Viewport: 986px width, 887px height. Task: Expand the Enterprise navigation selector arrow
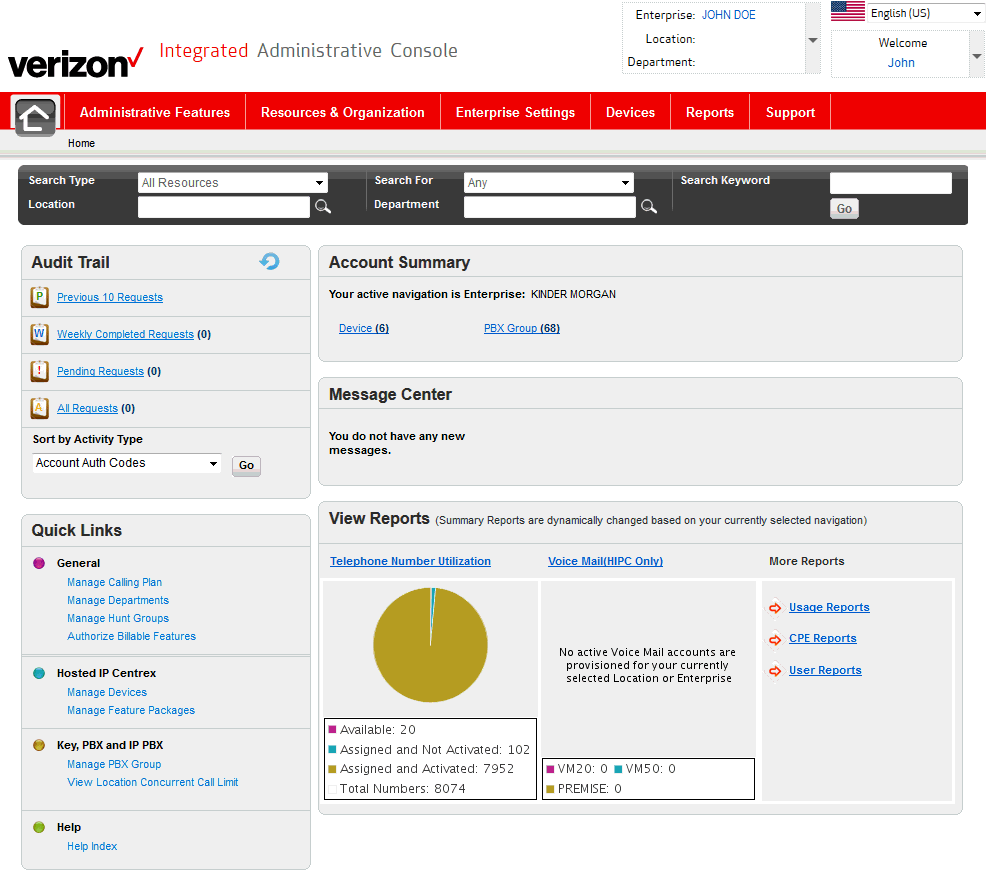coord(813,40)
